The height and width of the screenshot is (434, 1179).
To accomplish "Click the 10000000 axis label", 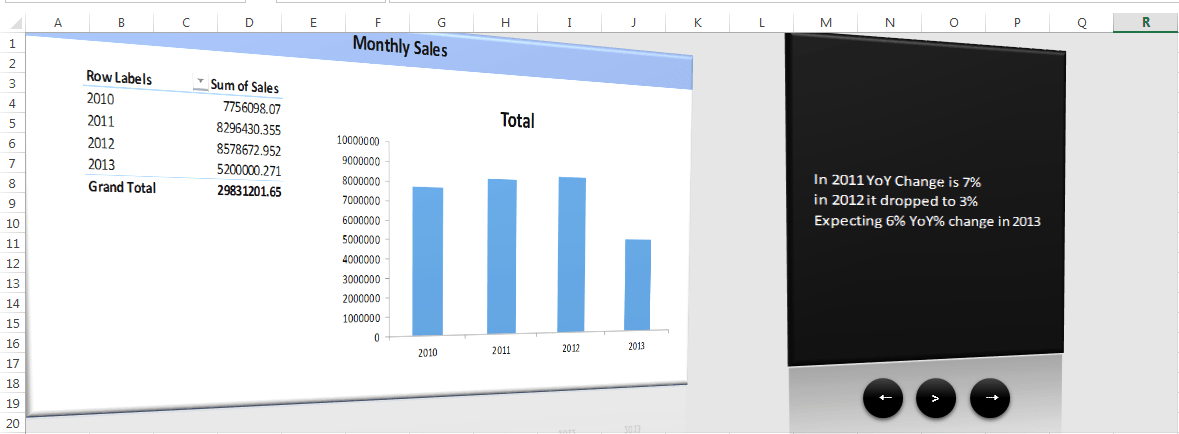I will click(358, 141).
